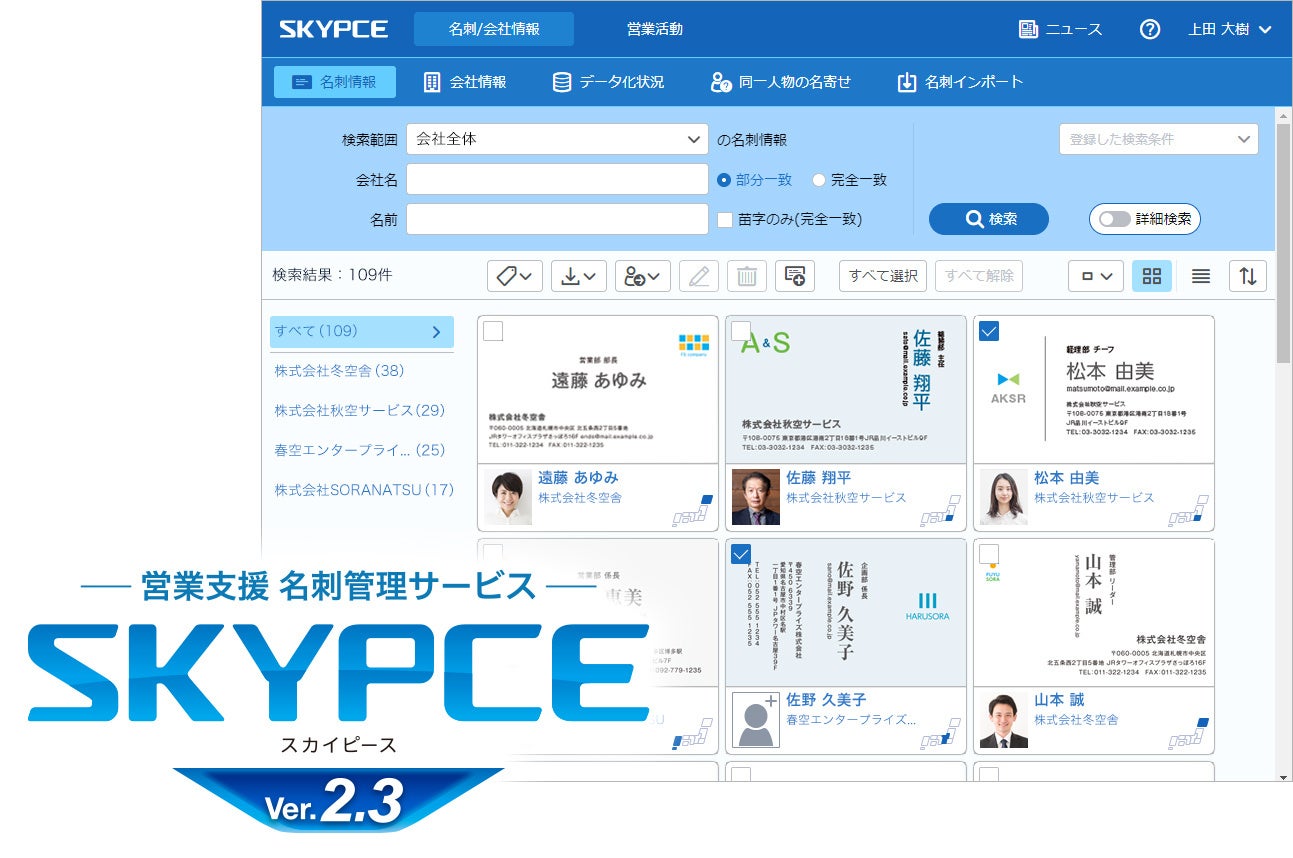Viewport: 1293px width, 858px height.
Task: Open the データ化状況 sub-tab
Action: tap(608, 82)
